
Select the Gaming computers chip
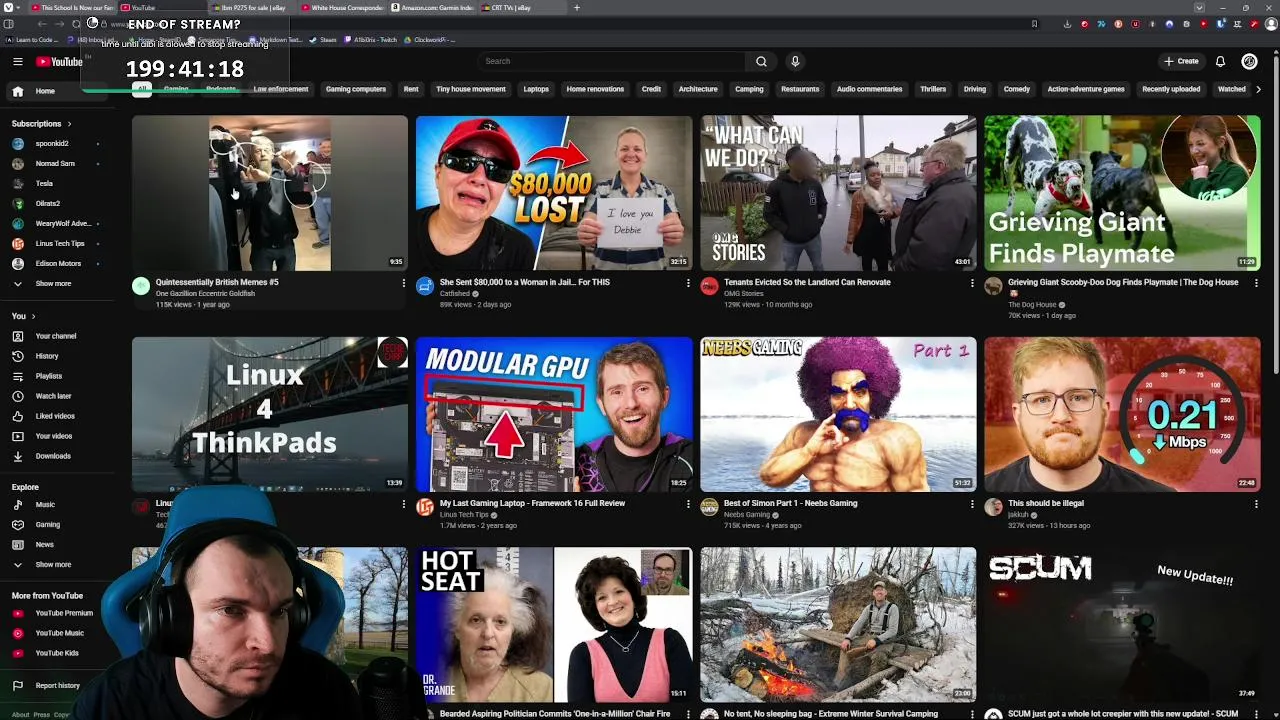pos(355,89)
